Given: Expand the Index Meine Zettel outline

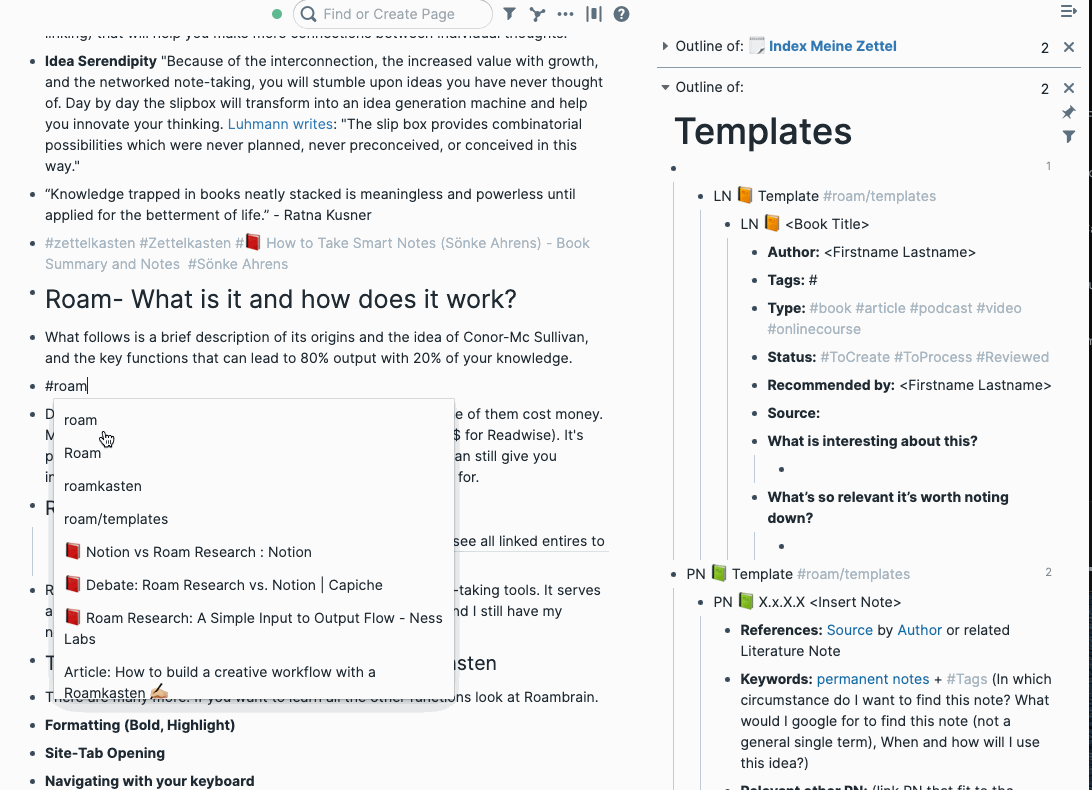Looking at the screenshot, I should click(x=665, y=46).
